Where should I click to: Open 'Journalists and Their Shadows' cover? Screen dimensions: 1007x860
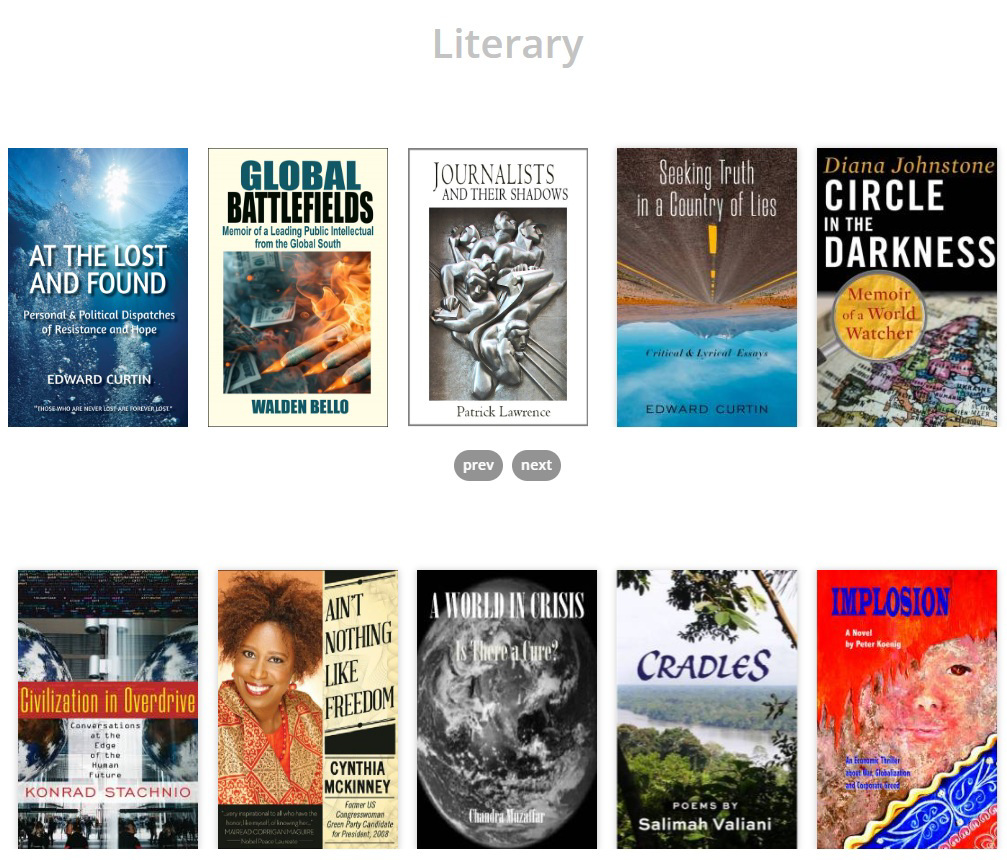point(498,287)
